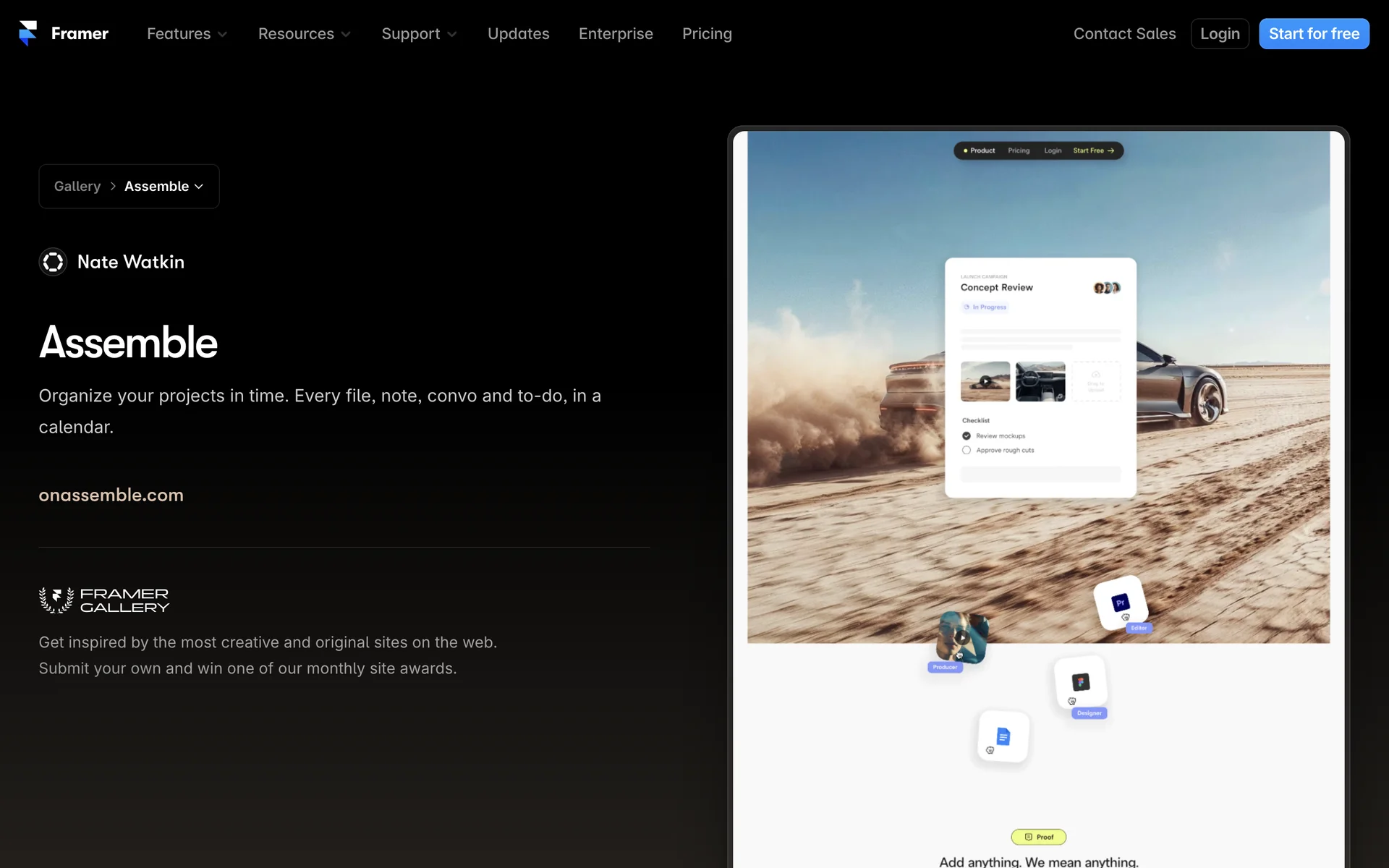Click the Login button
The width and height of the screenshot is (1389, 868).
click(1219, 34)
